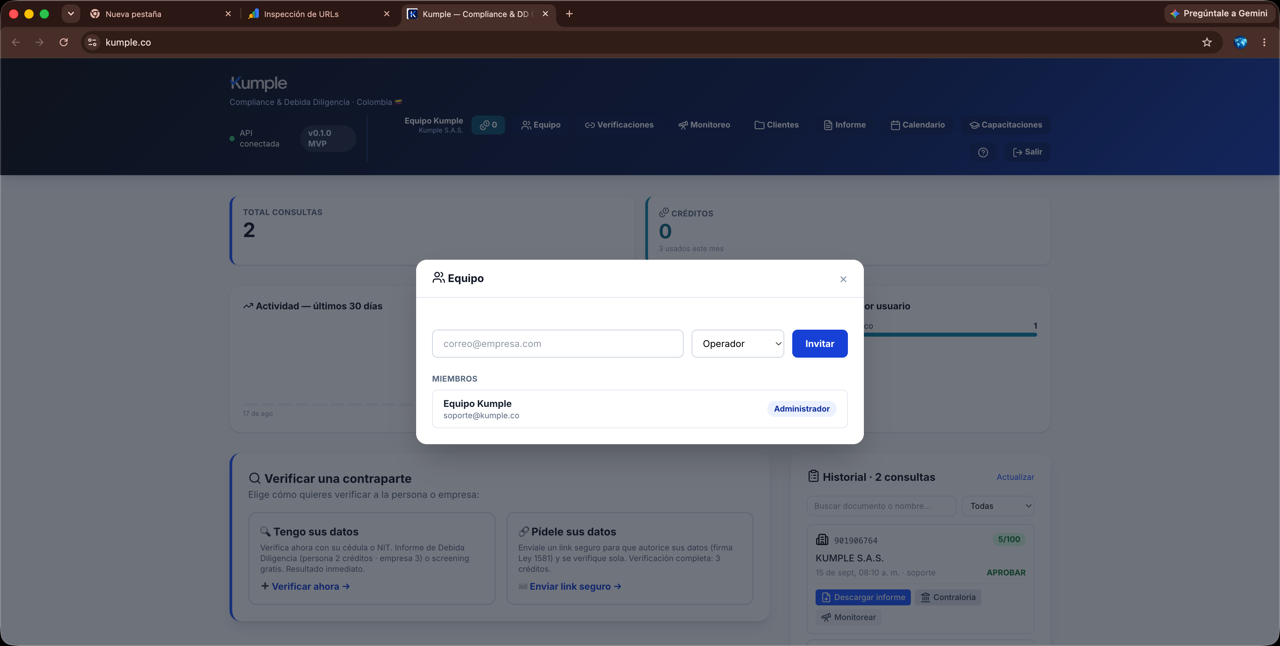Open the Equipo nav item
The image size is (1280, 646).
pos(541,125)
